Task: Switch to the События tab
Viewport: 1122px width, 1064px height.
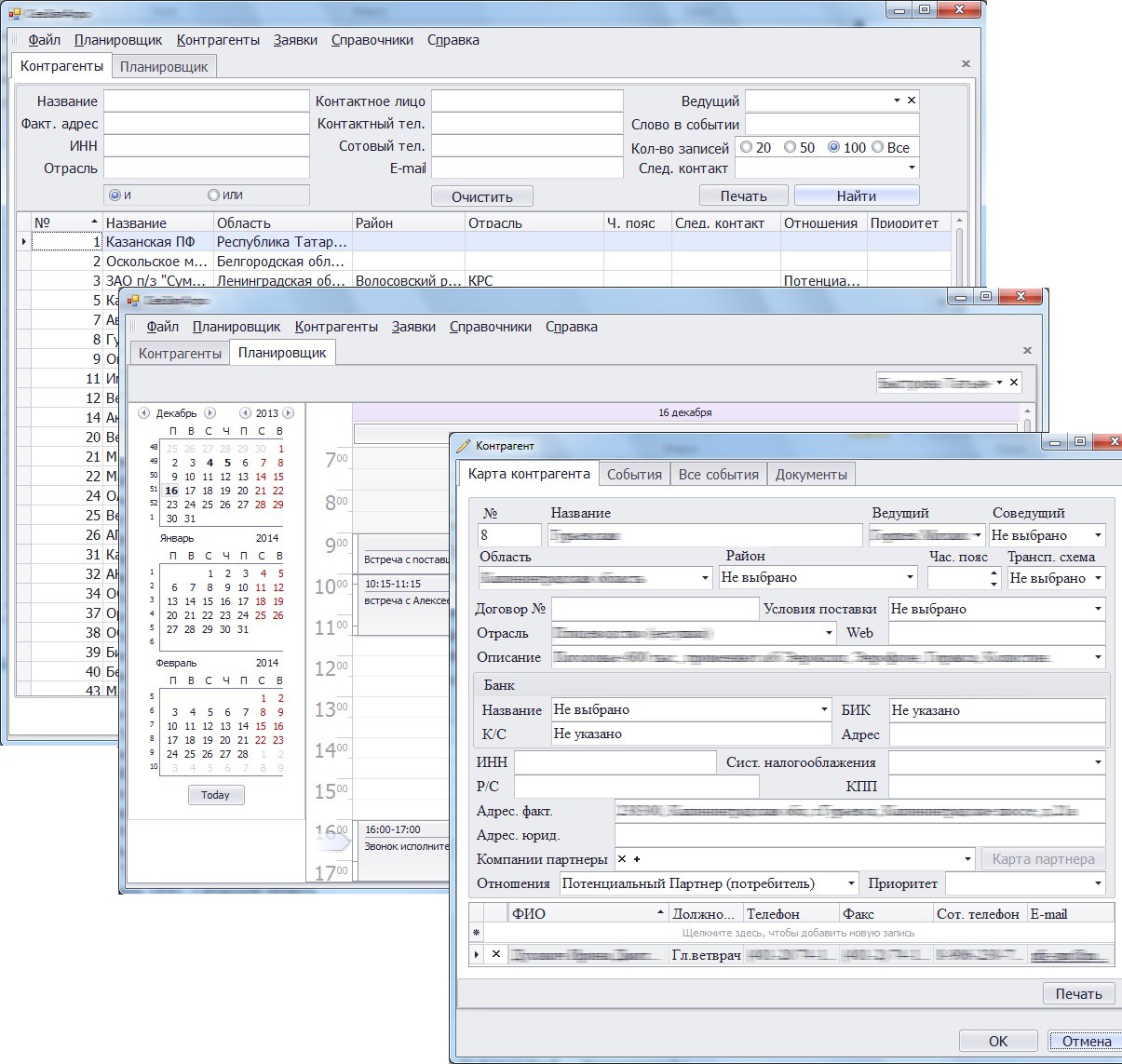Action: pos(634,475)
